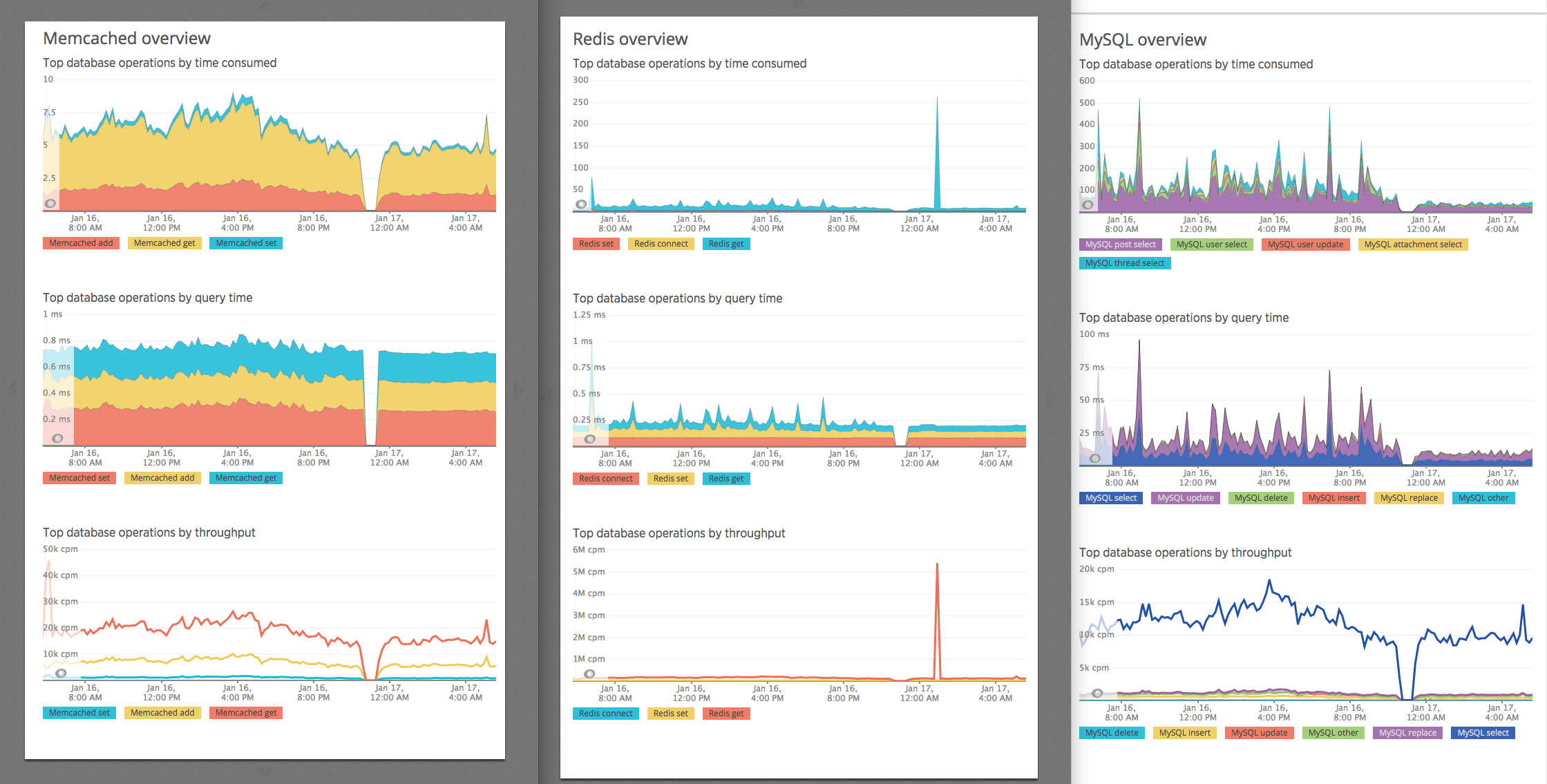The image size is (1547, 784).
Task: Toggle MySQL user update legend item
Action: [1306, 245]
